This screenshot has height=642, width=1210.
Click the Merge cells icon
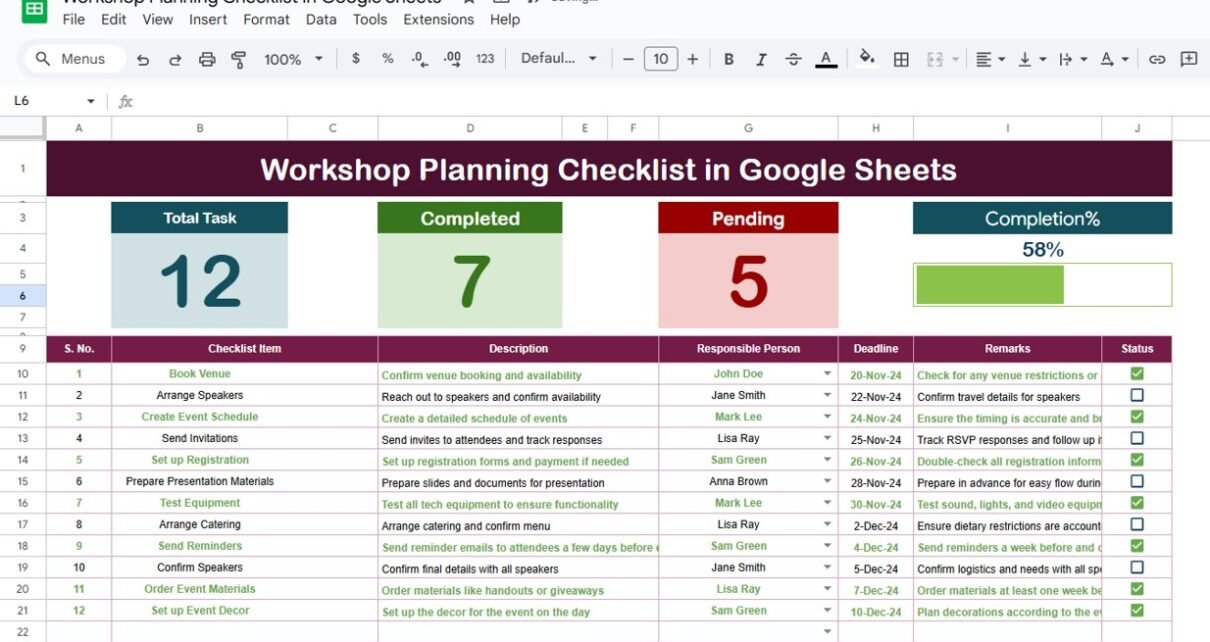point(934,59)
